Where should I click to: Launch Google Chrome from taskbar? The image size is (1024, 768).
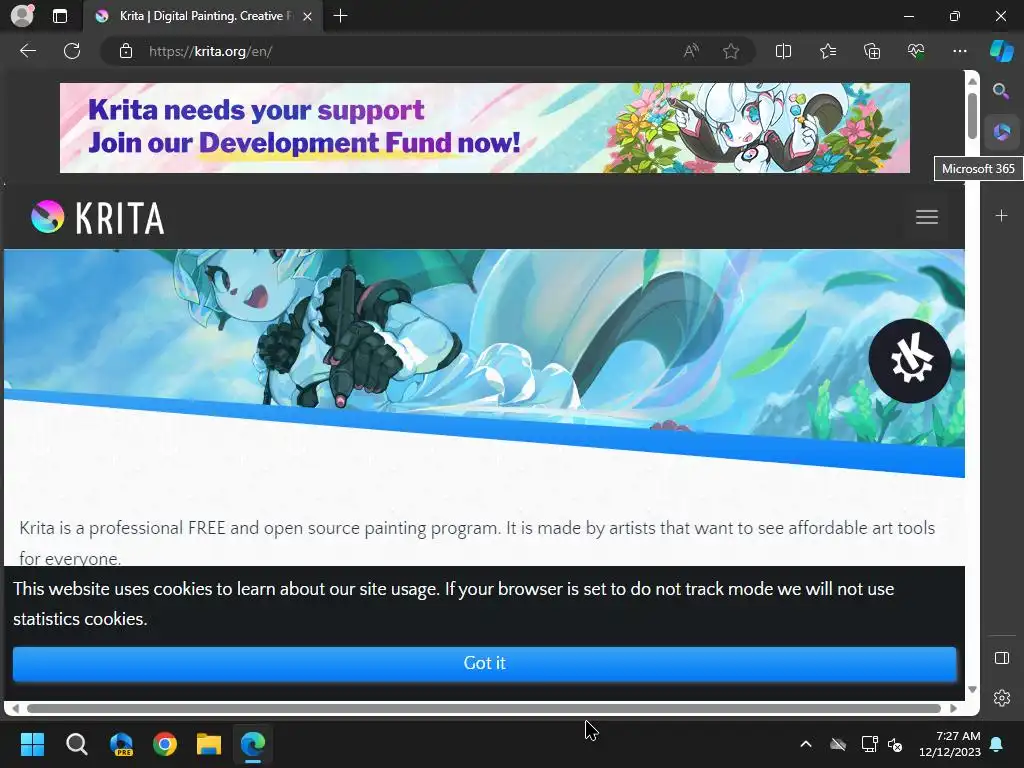165,744
